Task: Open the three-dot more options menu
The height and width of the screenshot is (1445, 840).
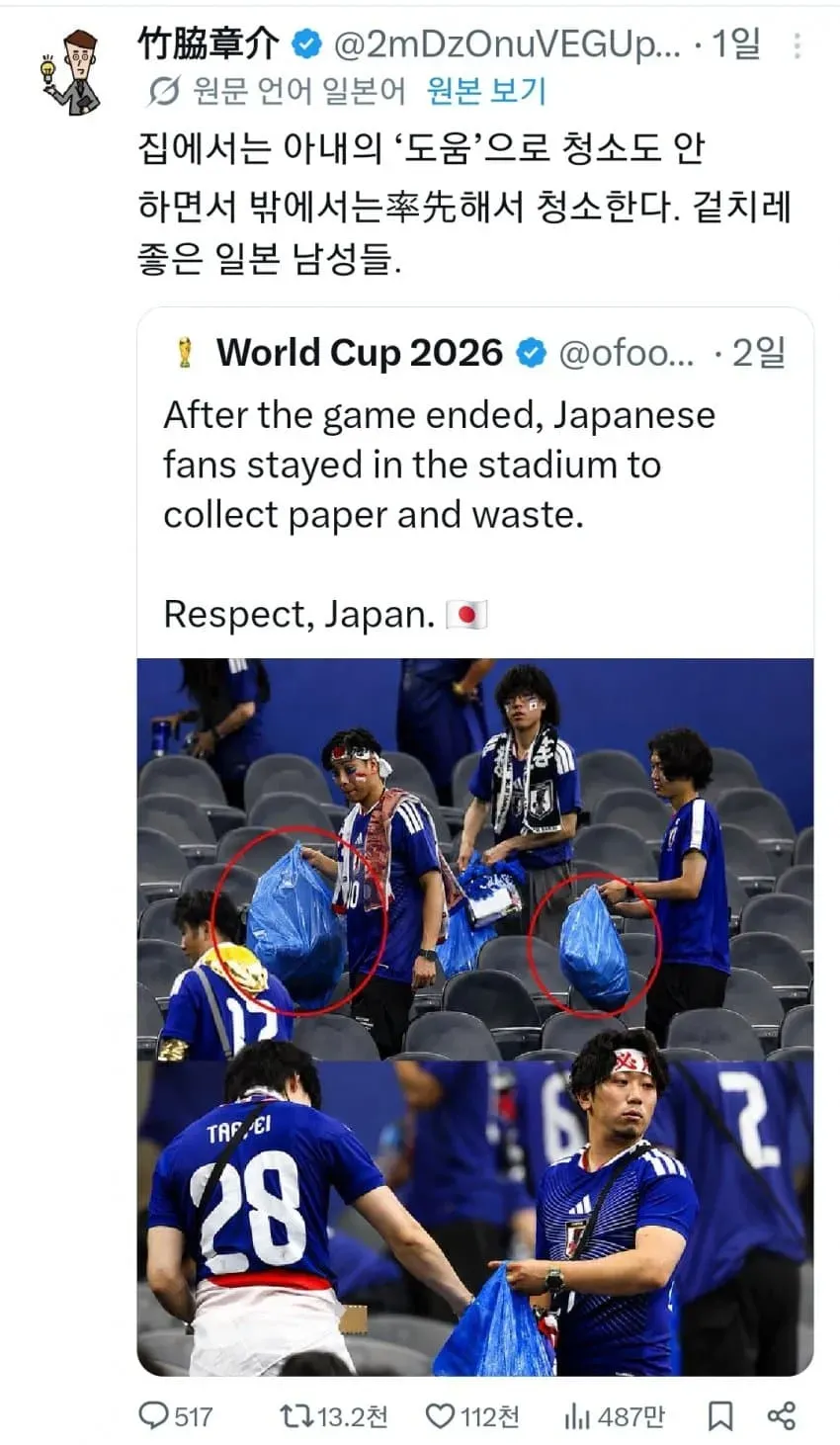Action: pos(797,45)
